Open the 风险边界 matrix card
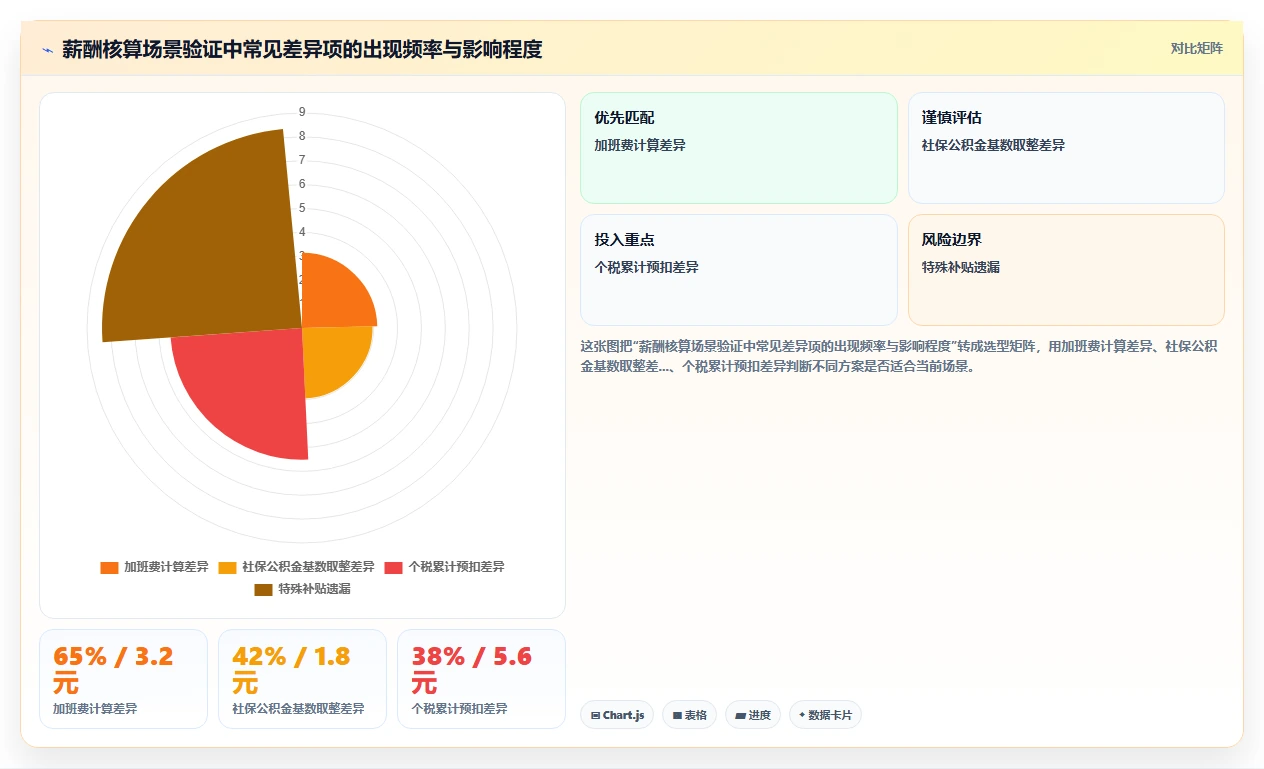 tap(1066, 270)
